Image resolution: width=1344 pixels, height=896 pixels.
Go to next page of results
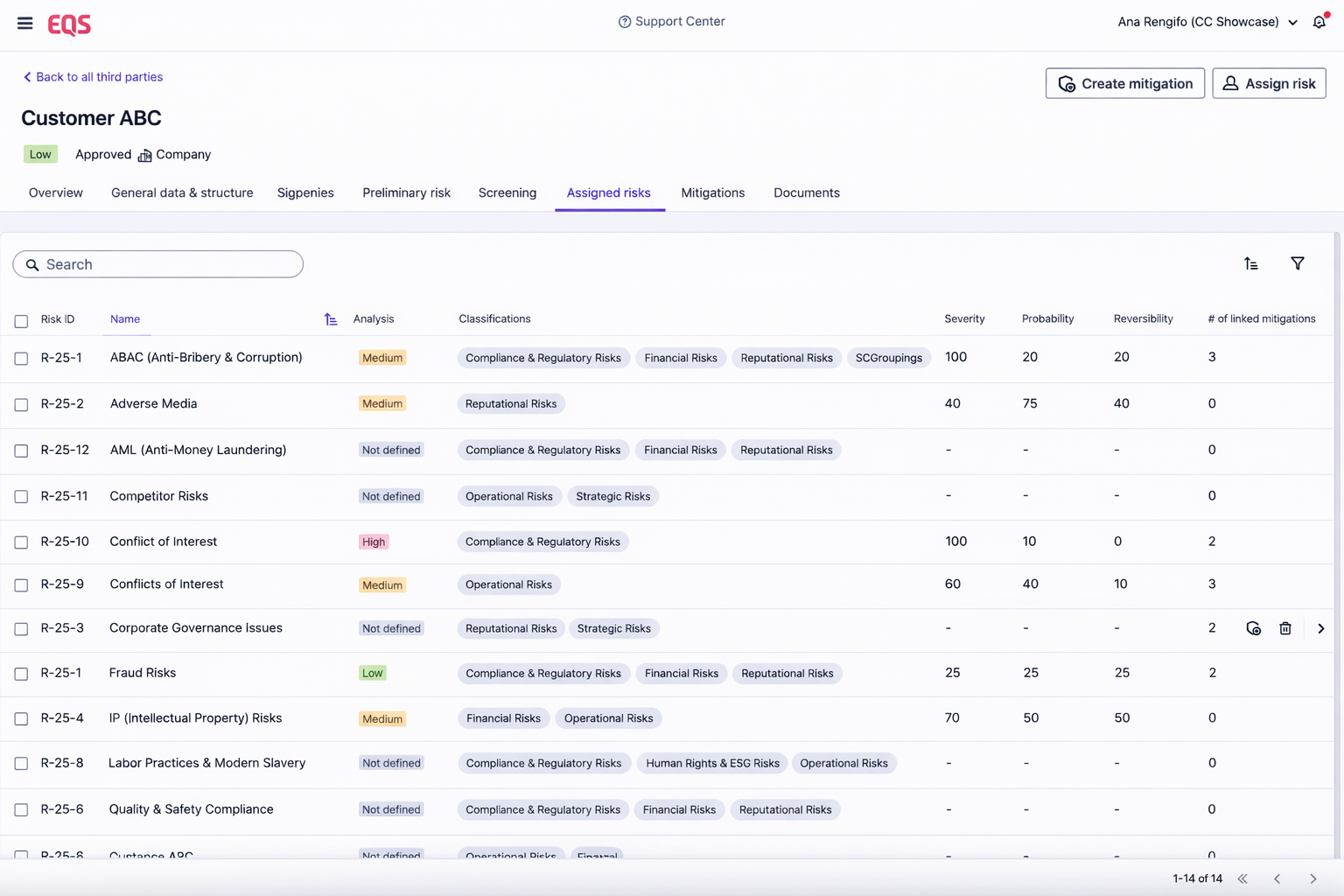tap(1312, 878)
